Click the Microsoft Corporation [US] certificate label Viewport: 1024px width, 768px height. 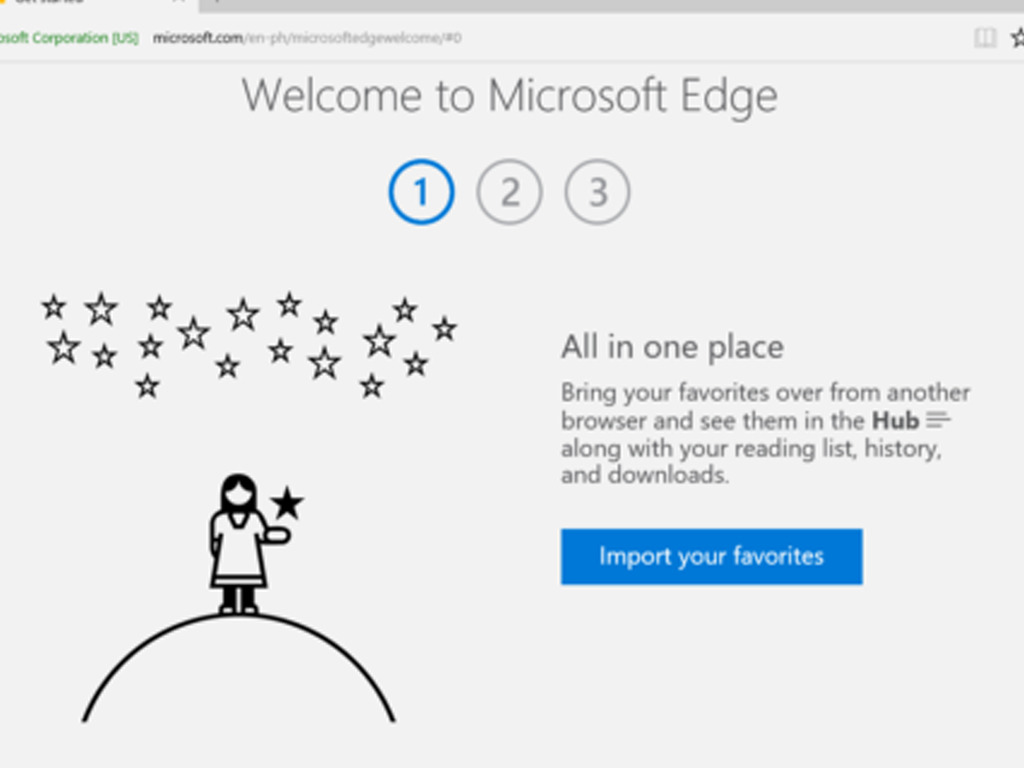click(x=69, y=38)
